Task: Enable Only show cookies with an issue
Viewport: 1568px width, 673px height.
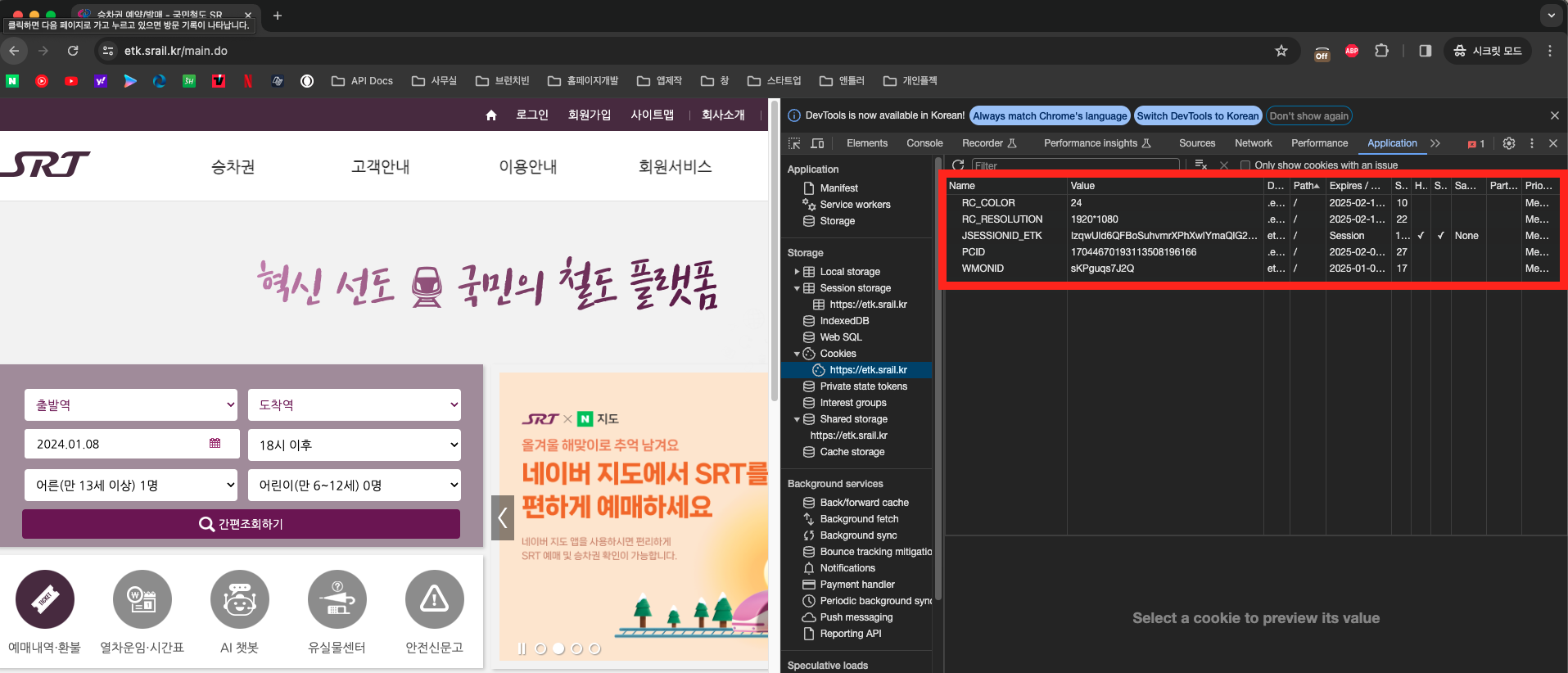Action: coord(1245,165)
